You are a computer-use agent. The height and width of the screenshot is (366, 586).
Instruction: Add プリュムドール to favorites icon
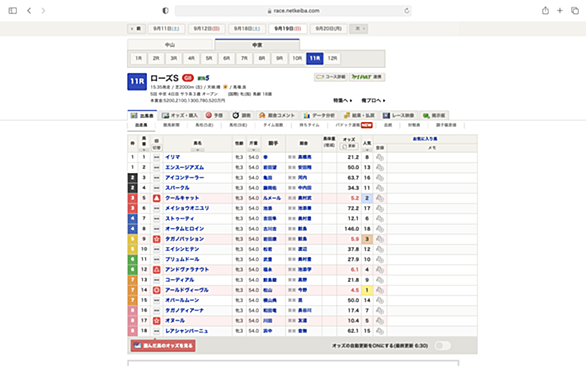[380, 259]
